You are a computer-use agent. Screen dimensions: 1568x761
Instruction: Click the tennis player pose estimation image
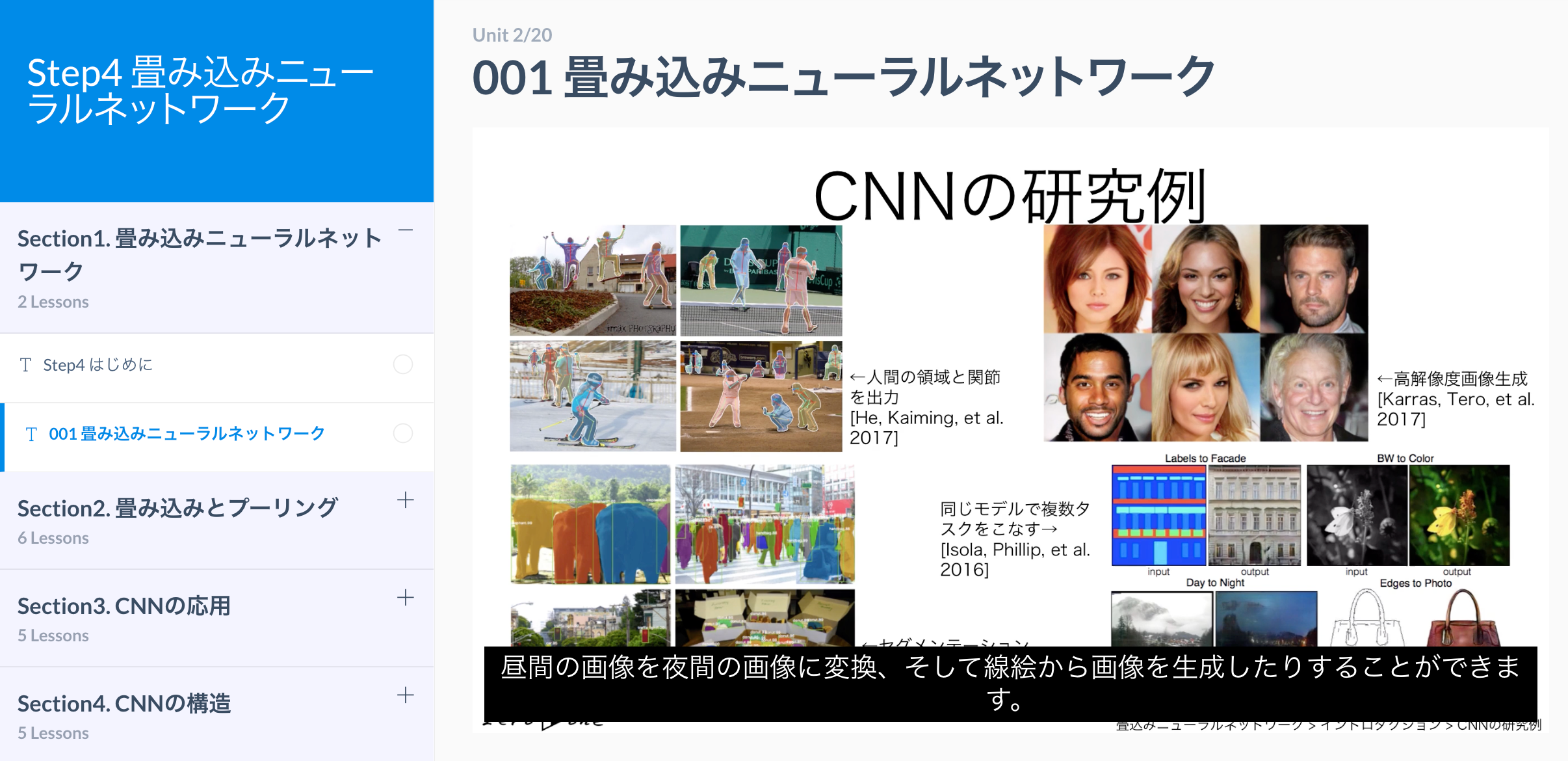pos(761,280)
